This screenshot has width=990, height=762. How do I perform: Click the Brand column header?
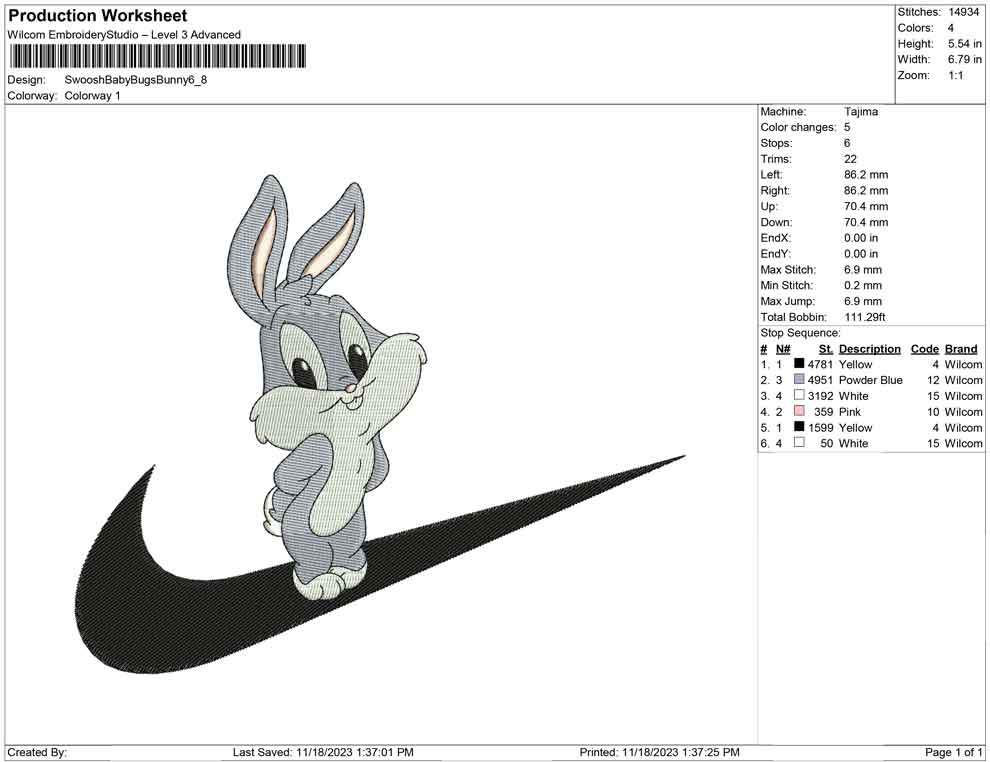point(961,348)
